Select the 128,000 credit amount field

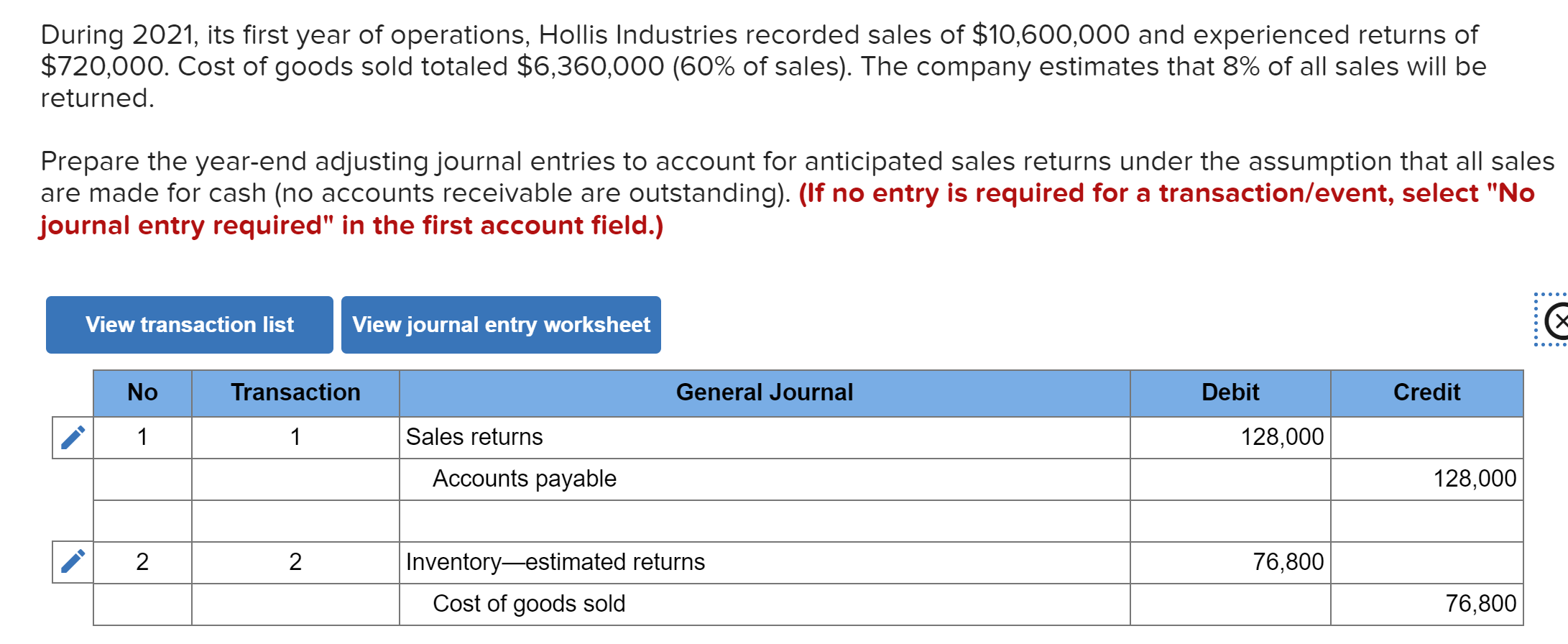pos(1426,478)
